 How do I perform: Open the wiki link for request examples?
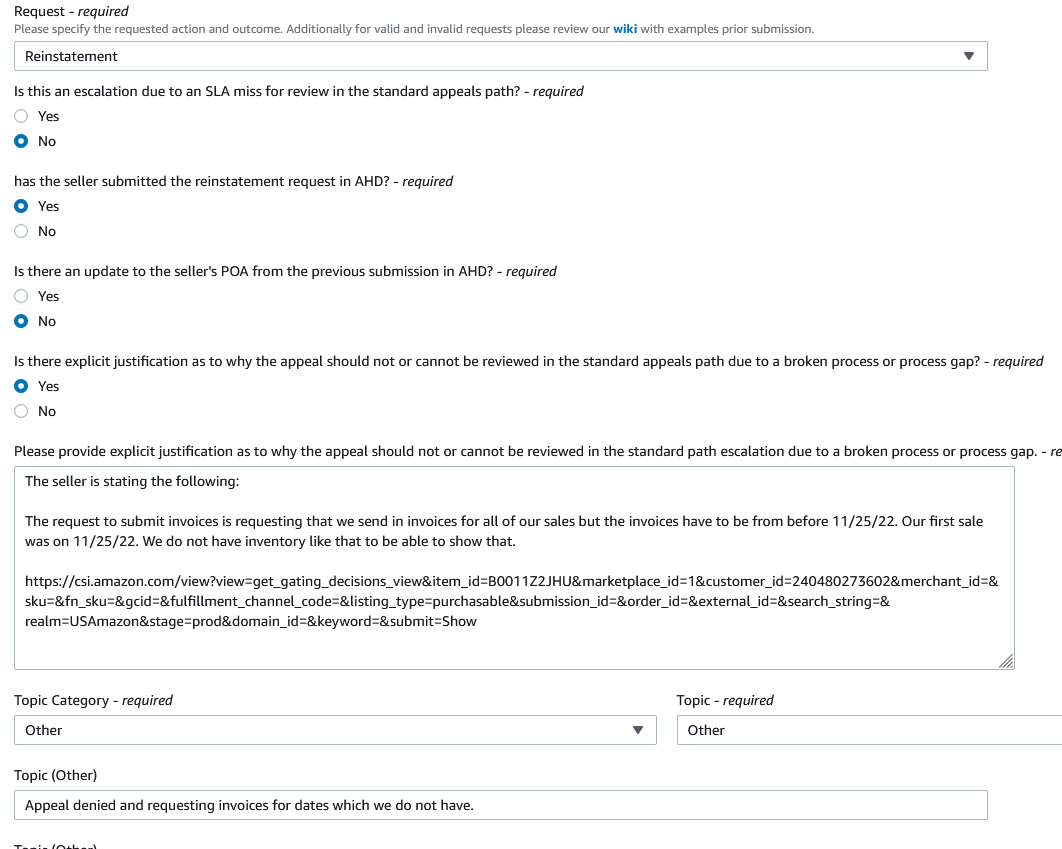pyautogui.click(x=624, y=29)
